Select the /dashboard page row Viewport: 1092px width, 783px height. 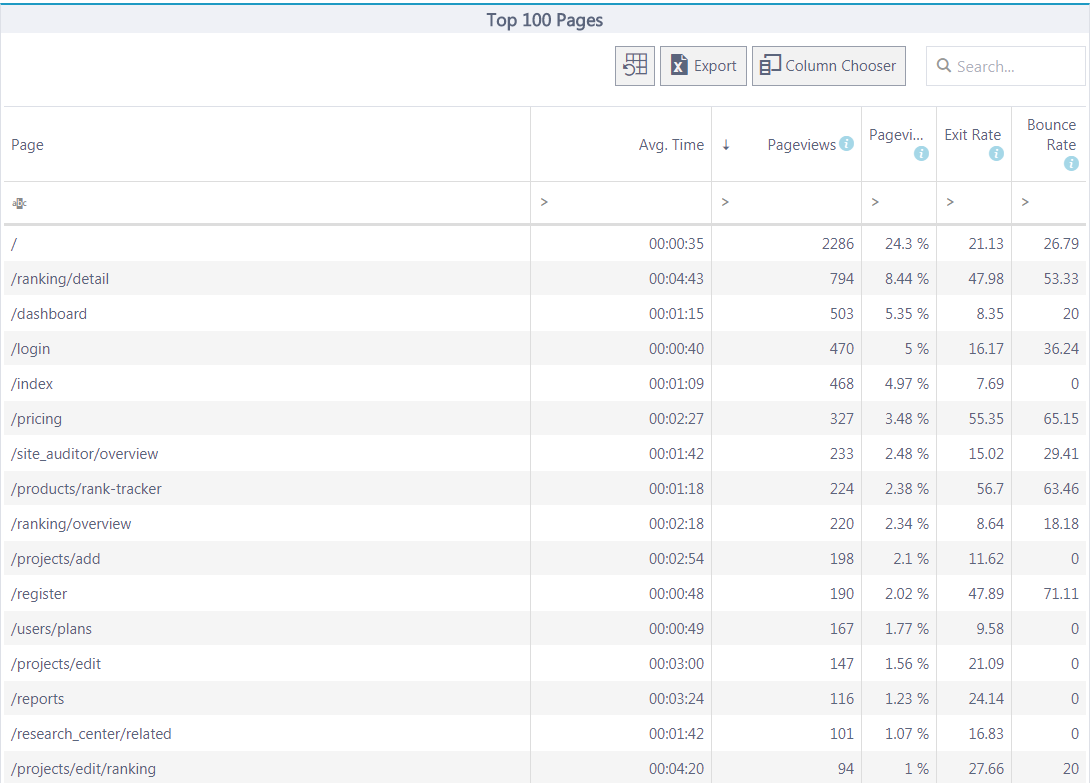click(x=545, y=313)
